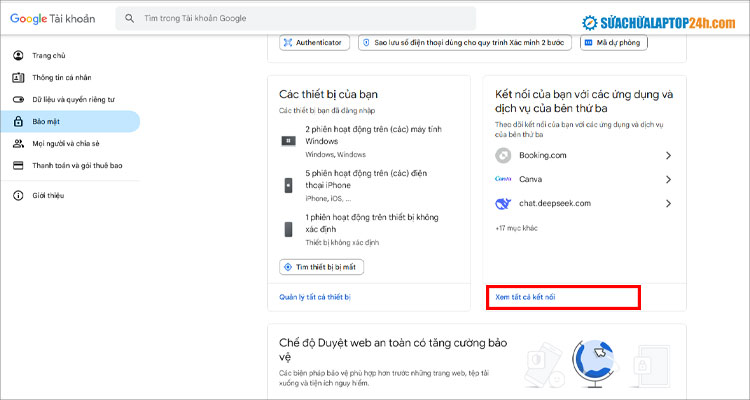Click the chat.deepseek.com connection label
Image resolution: width=750 pixels, height=400 pixels.
[555, 203]
